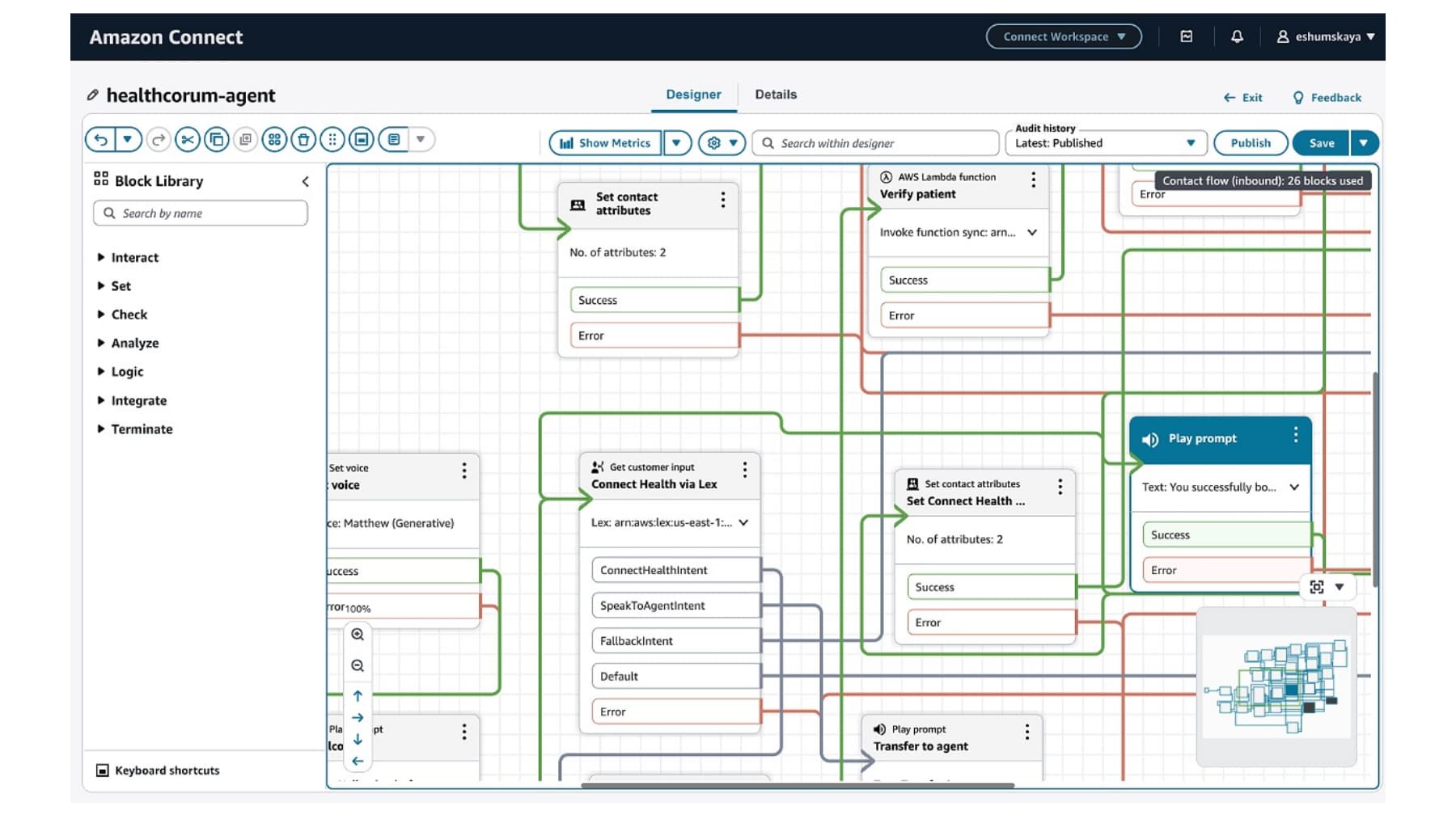Open the Connect Workspace dropdown
1456x819 pixels.
1064,36
